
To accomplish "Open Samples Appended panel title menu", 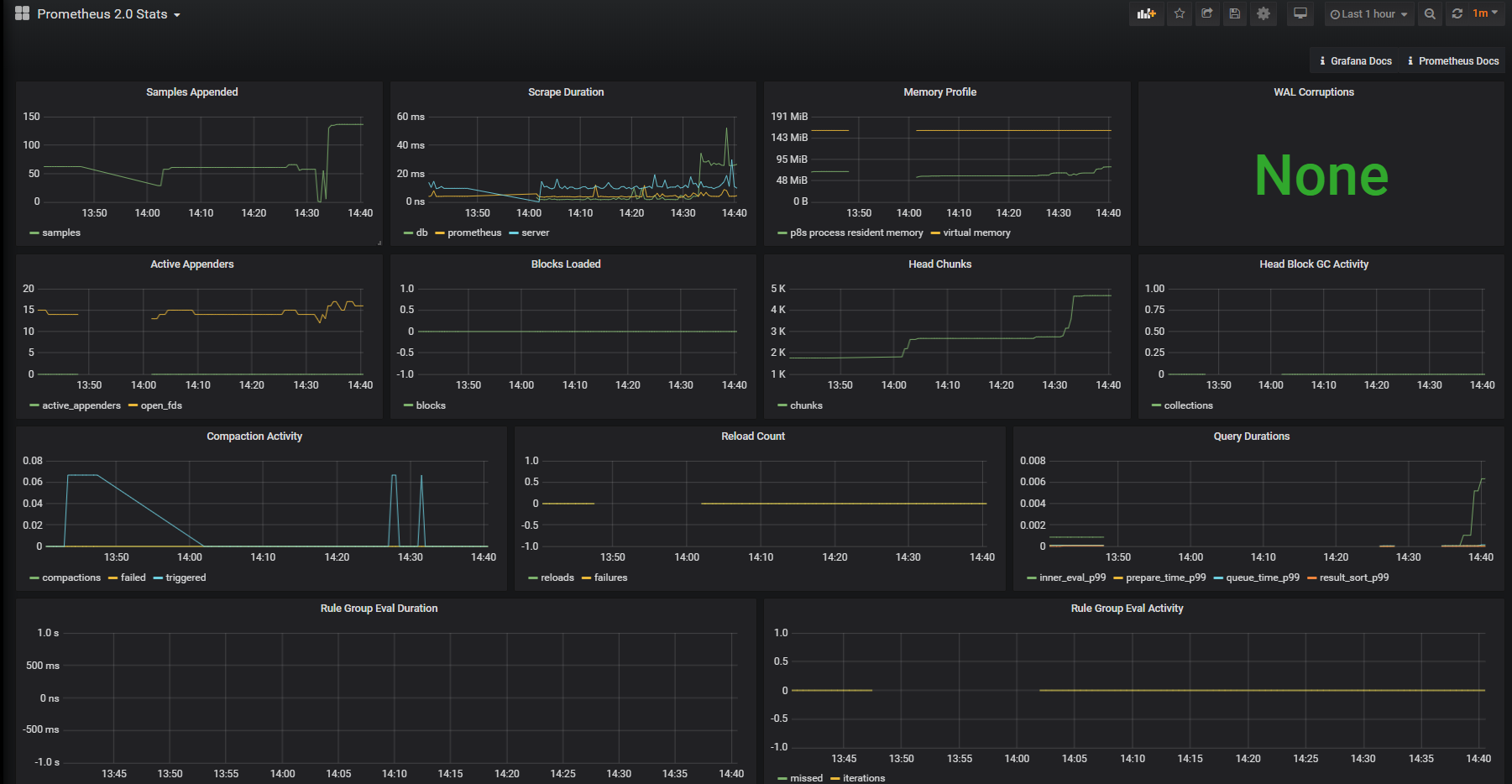I will pos(191,92).
